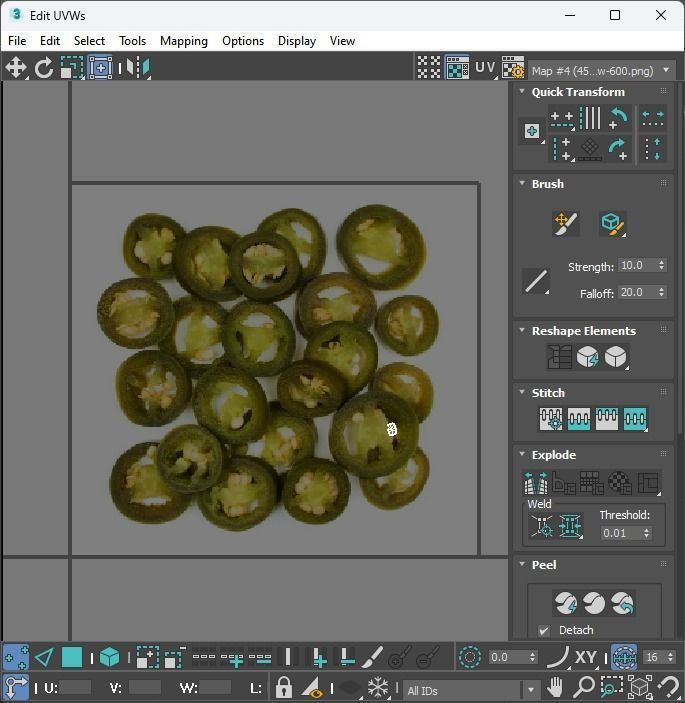Click the Strength value field
This screenshot has height=703, width=685.
[x=637, y=265]
